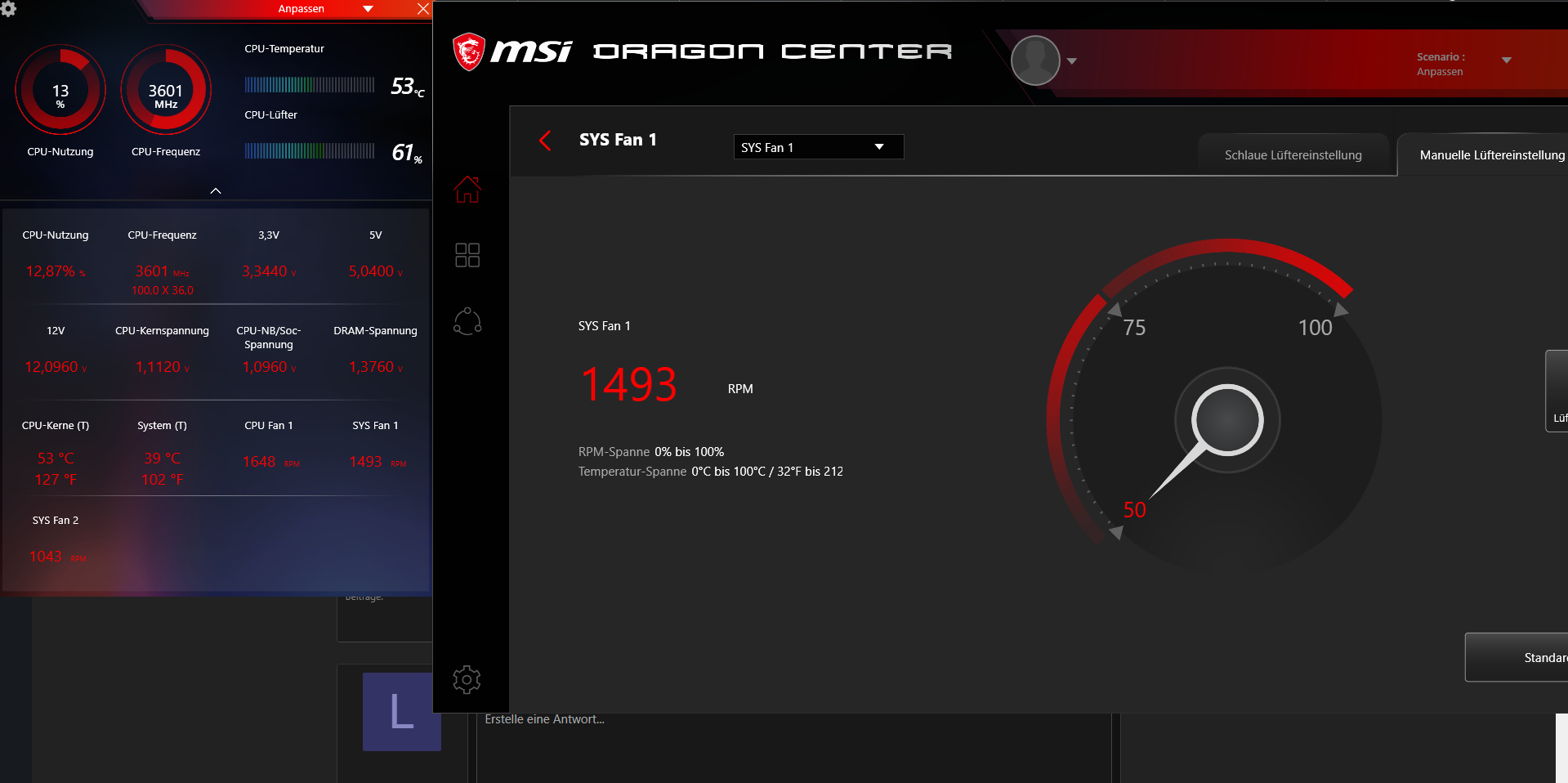
Task: Click the fan speed dial knob
Action: [x=1226, y=419]
